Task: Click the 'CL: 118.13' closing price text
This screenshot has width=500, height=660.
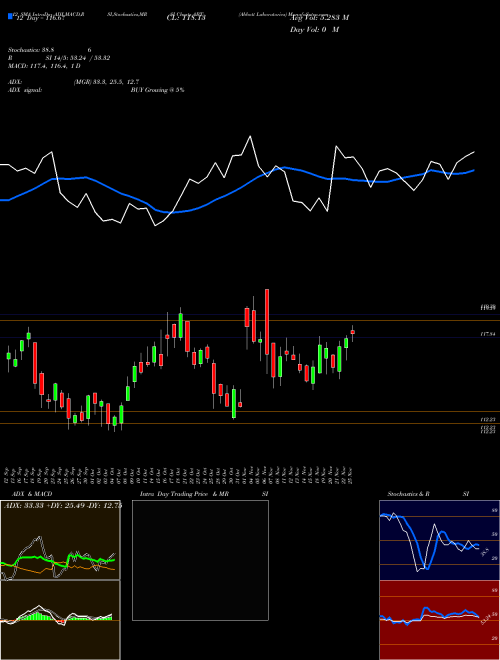Action: point(188,18)
